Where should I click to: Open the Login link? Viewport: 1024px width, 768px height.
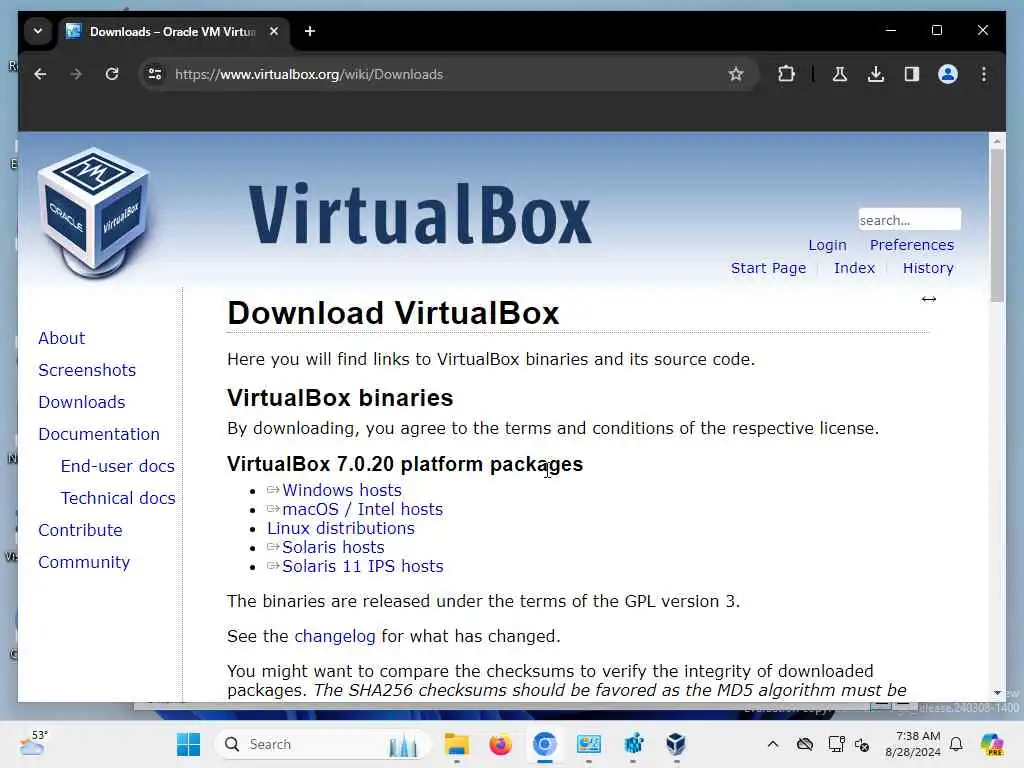click(x=827, y=245)
